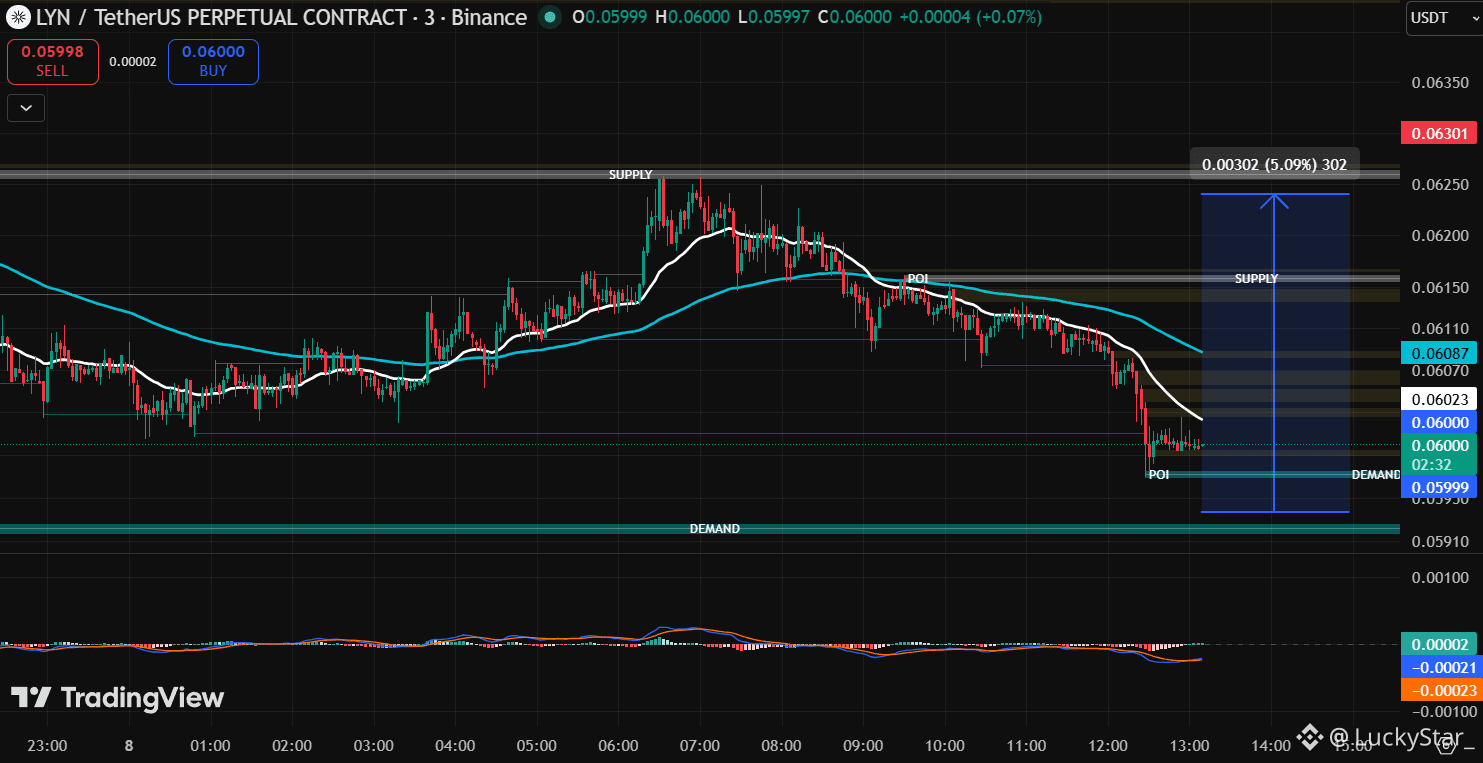Click the green market status dot

[549, 17]
